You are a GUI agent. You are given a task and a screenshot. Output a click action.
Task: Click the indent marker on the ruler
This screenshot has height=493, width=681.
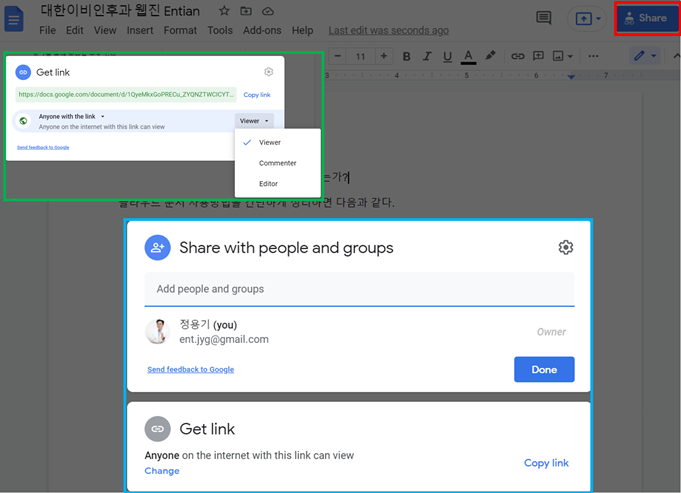(571, 76)
